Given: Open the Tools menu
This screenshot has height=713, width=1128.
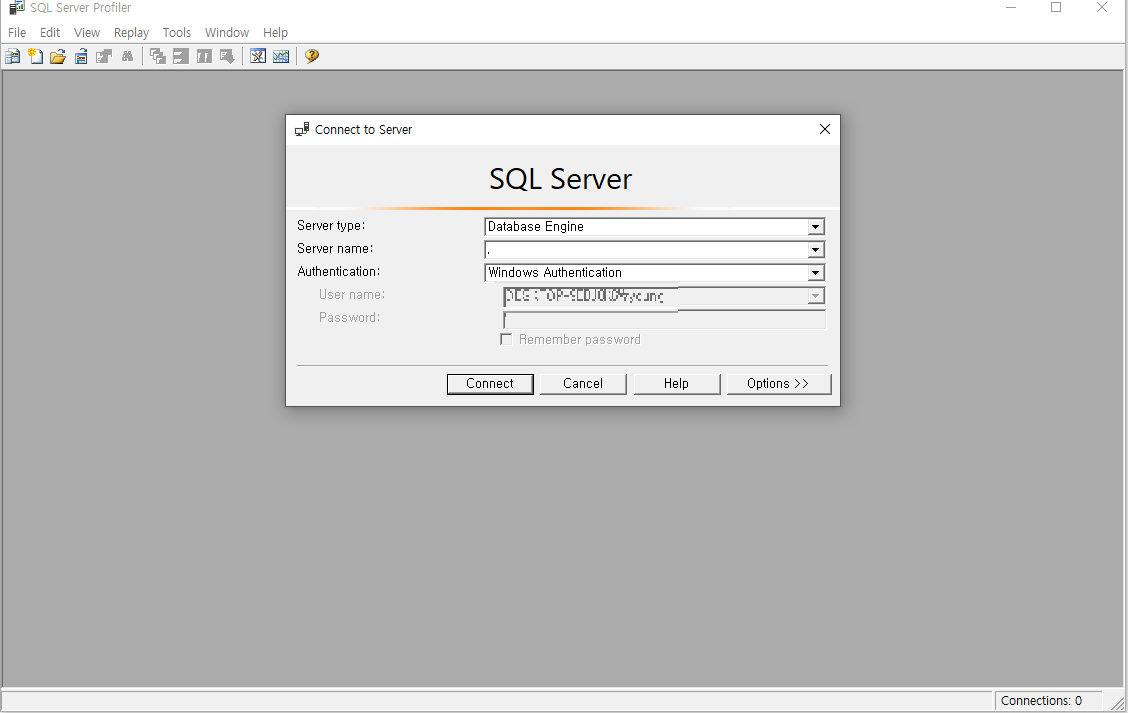Looking at the screenshot, I should click(176, 32).
